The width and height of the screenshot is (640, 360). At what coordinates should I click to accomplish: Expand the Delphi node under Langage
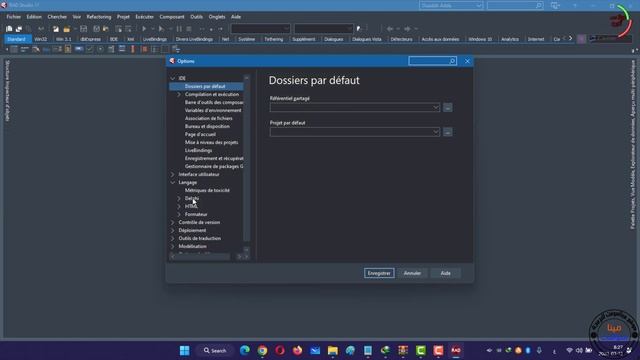[x=179, y=198]
